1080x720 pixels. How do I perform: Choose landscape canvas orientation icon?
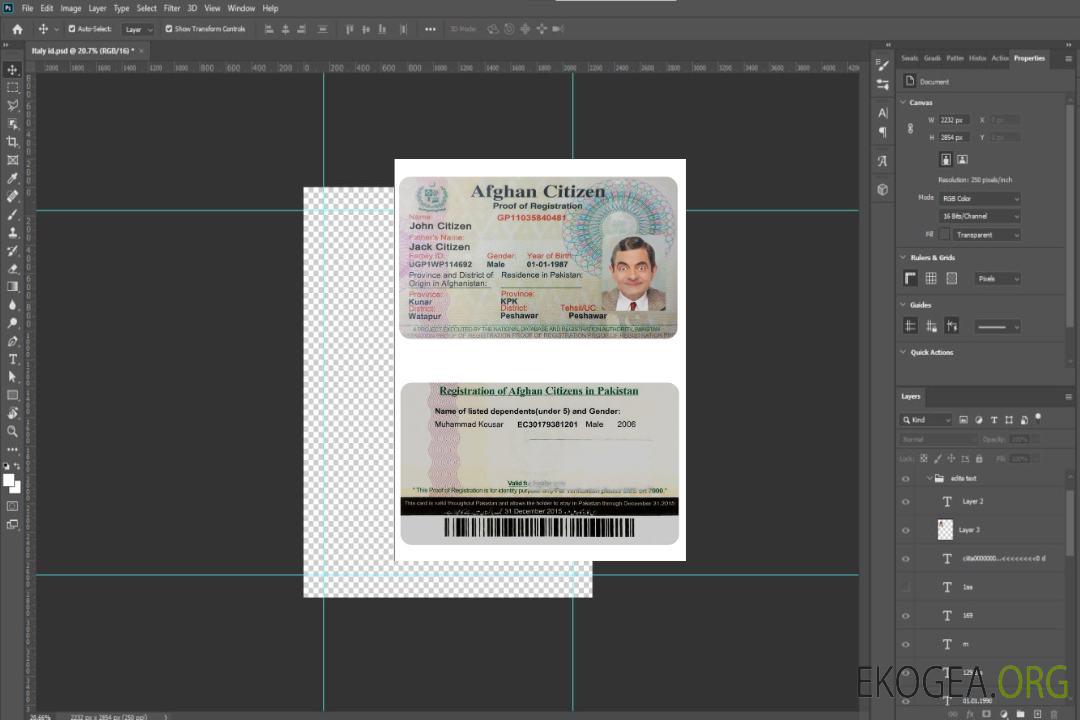tap(962, 159)
